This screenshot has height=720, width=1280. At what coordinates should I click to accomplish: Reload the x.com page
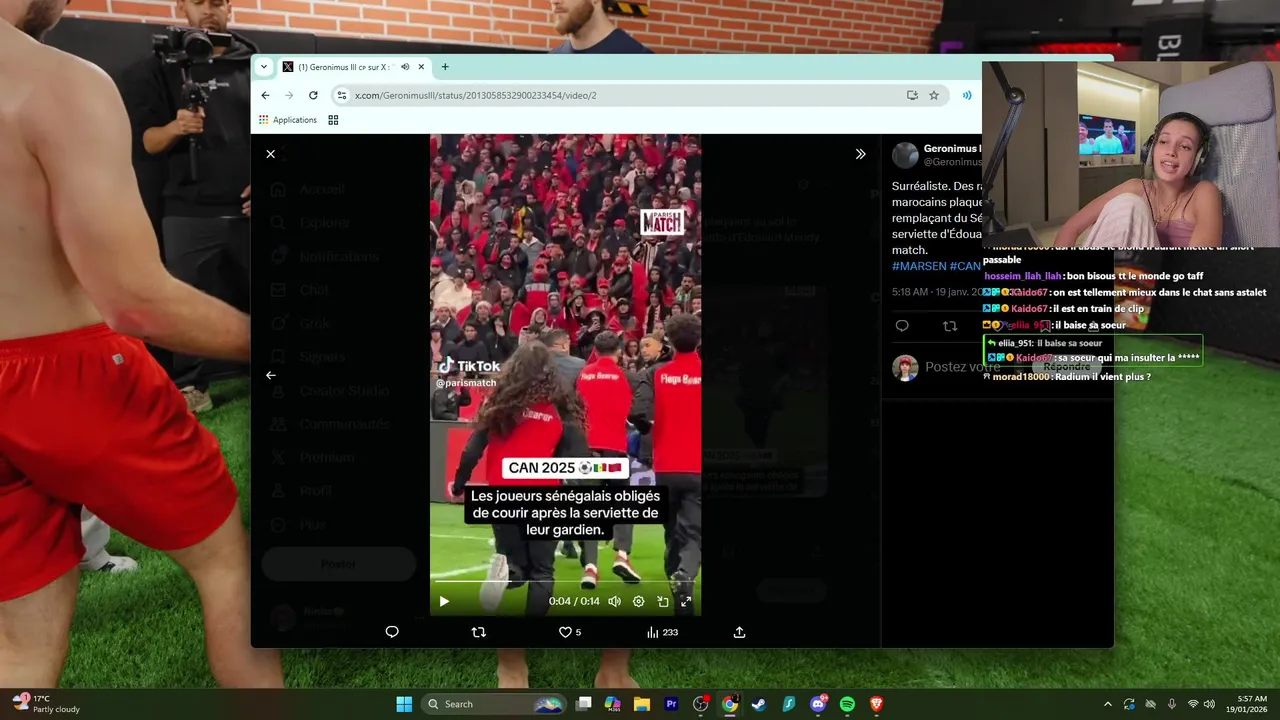tap(313, 95)
